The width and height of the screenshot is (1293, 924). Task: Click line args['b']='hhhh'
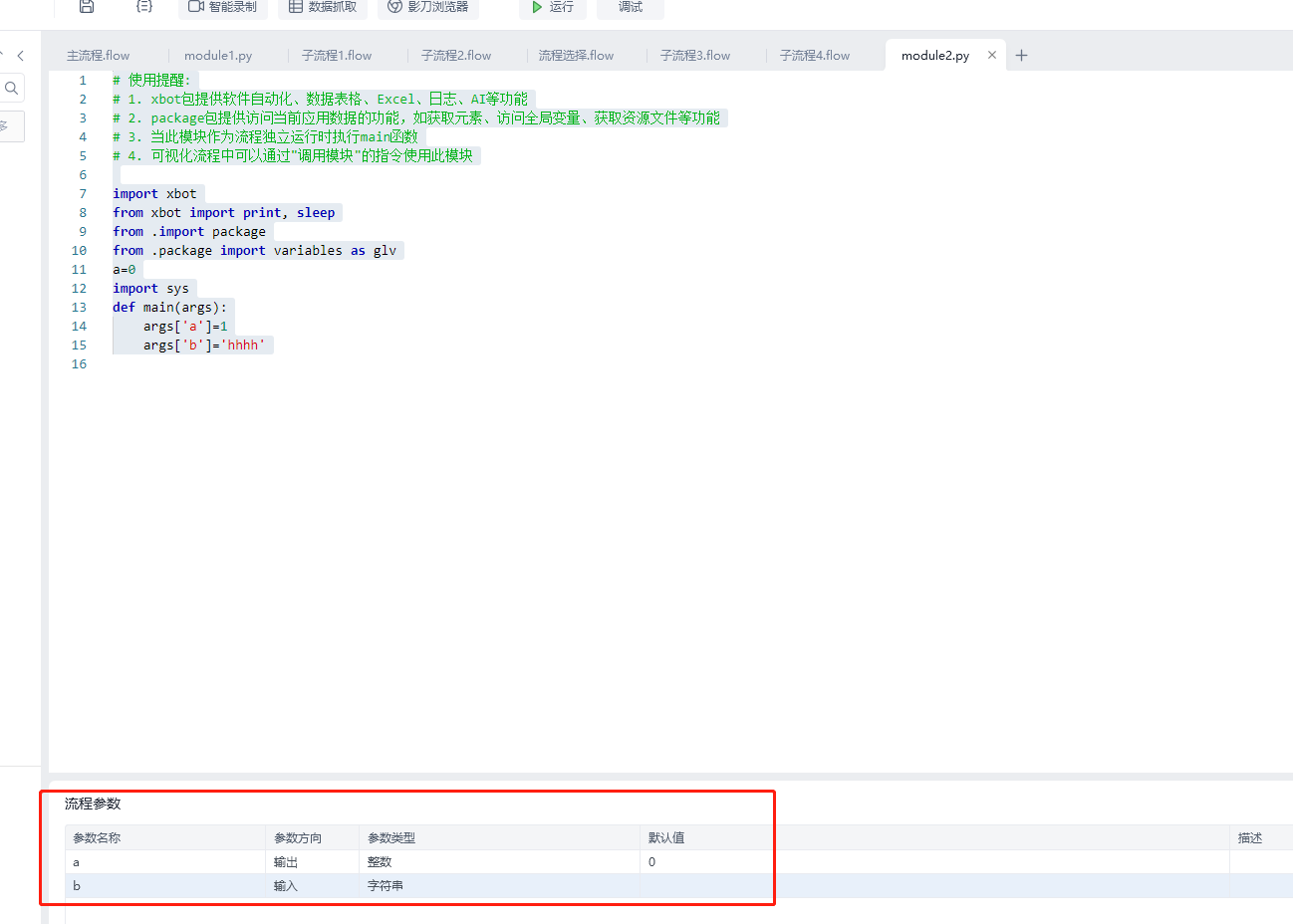click(x=204, y=346)
